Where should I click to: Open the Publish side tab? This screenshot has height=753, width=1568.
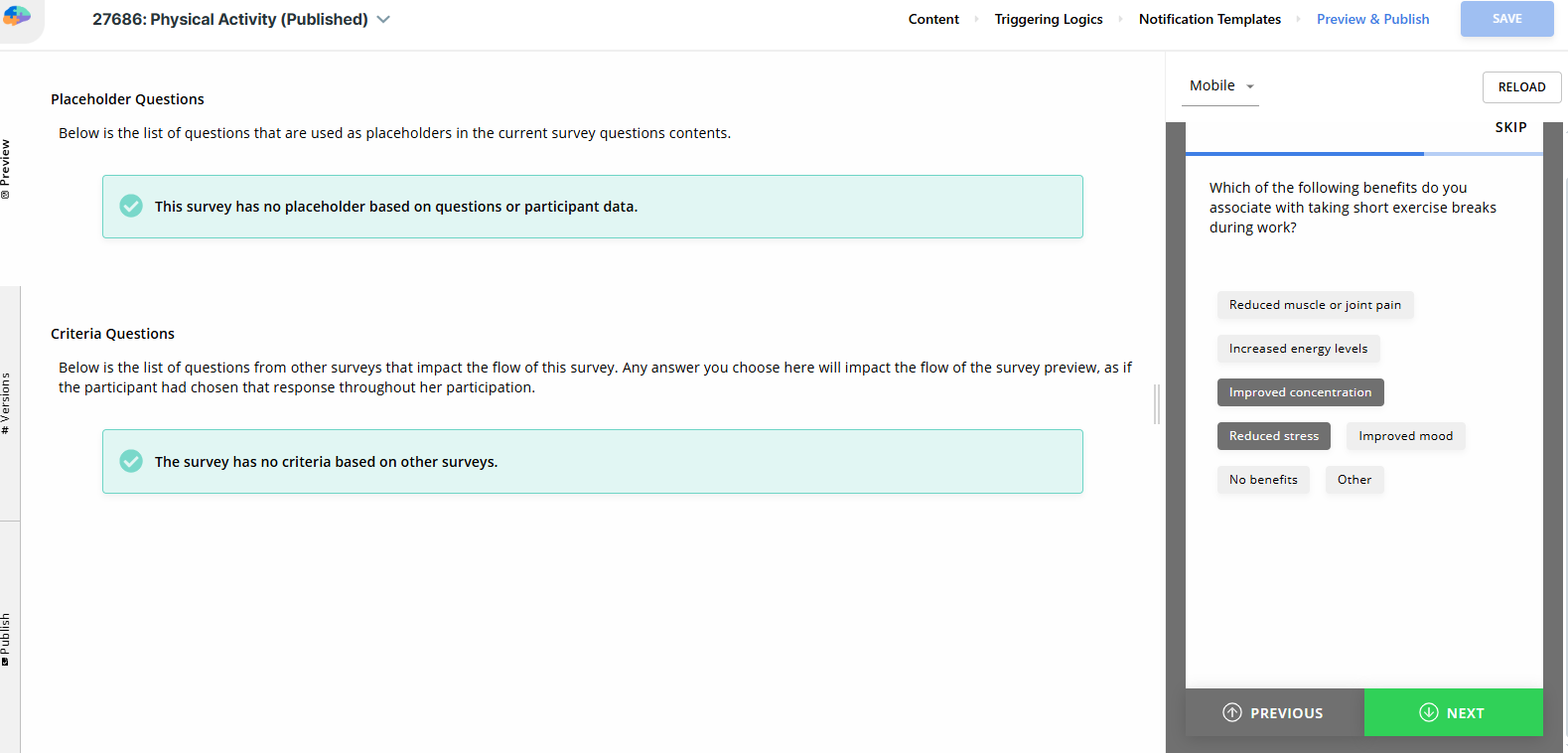[6, 639]
